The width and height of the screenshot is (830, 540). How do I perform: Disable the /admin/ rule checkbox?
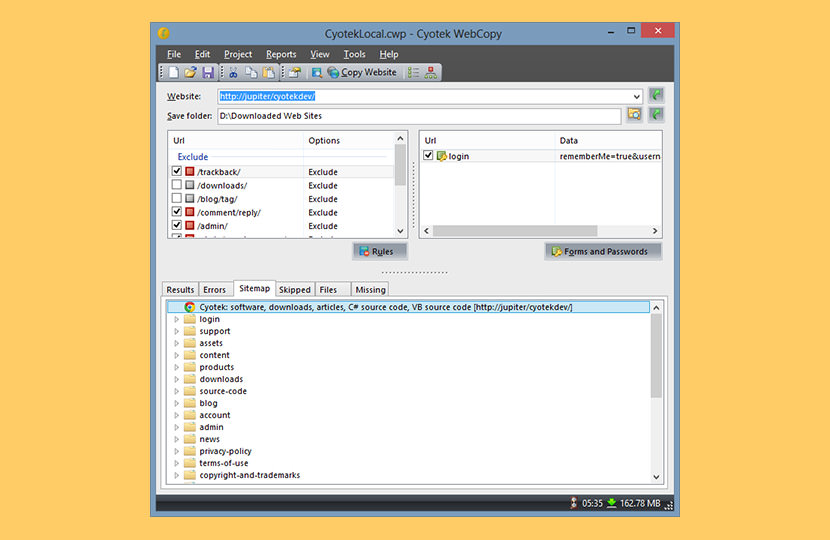pyautogui.click(x=177, y=225)
